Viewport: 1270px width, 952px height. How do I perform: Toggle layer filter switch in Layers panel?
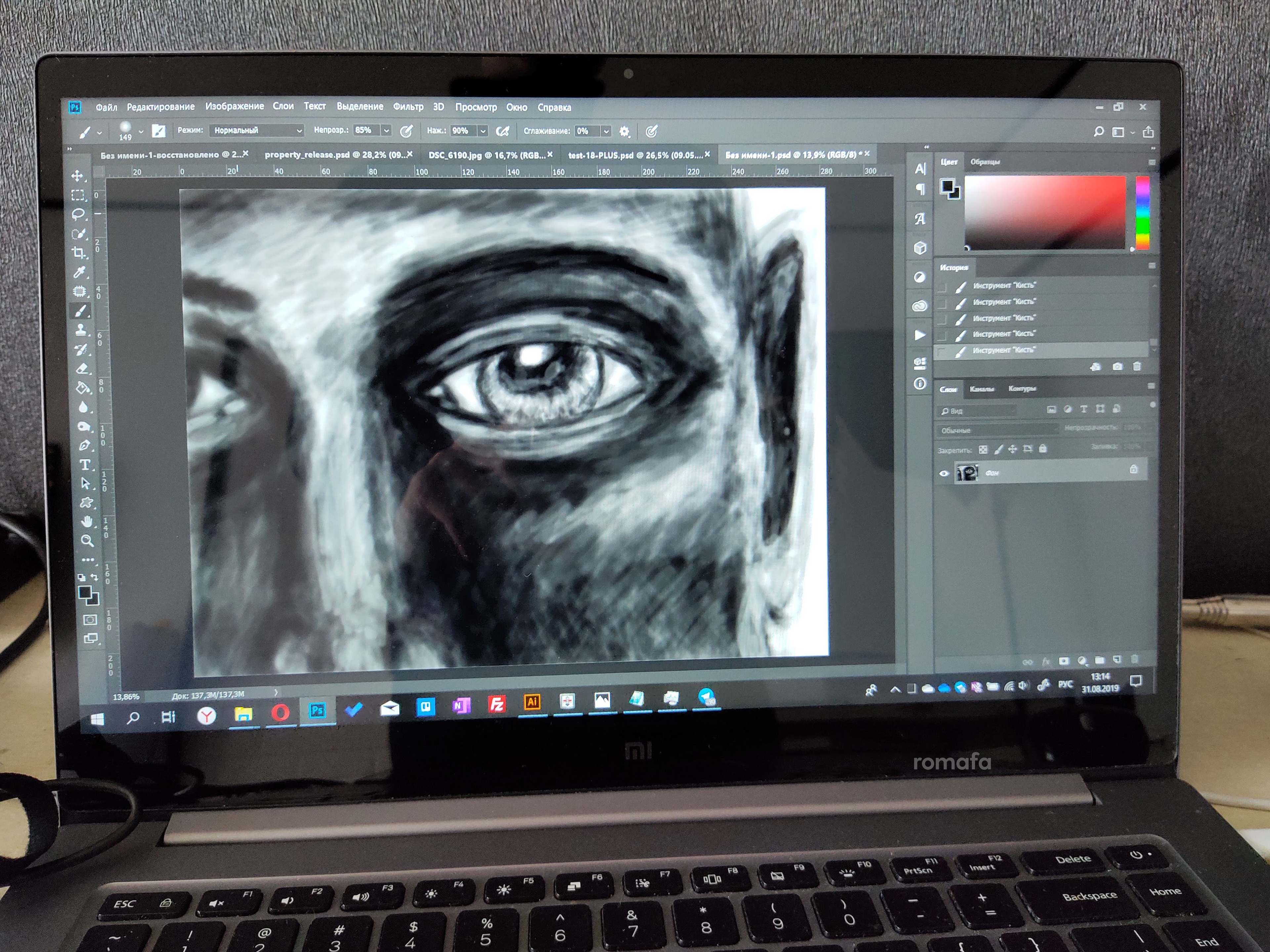pyautogui.click(x=1152, y=405)
